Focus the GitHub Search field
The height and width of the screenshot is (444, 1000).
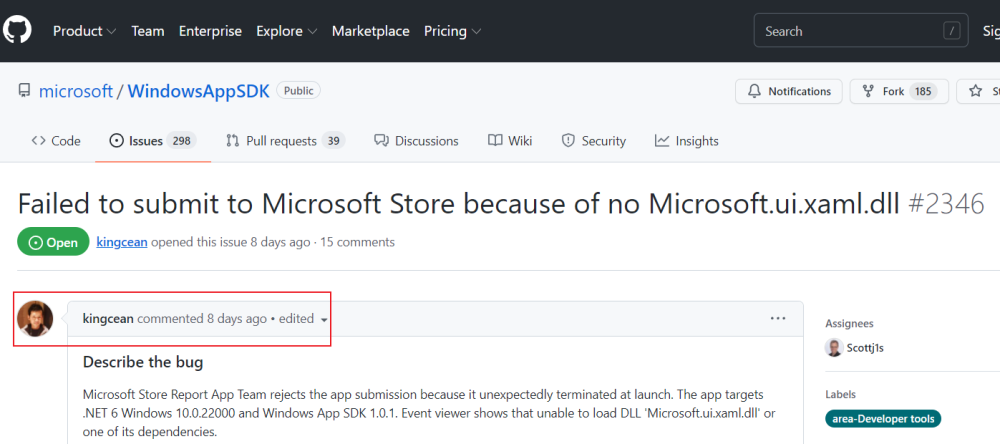coord(850,31)
